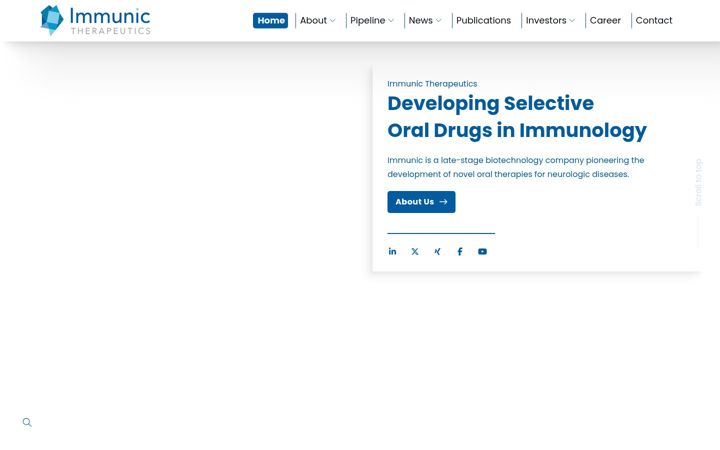Viewport: 720px width, 450px height.
Task: Click the Immunic Therapeutics logo
Action: coord(96,20)
